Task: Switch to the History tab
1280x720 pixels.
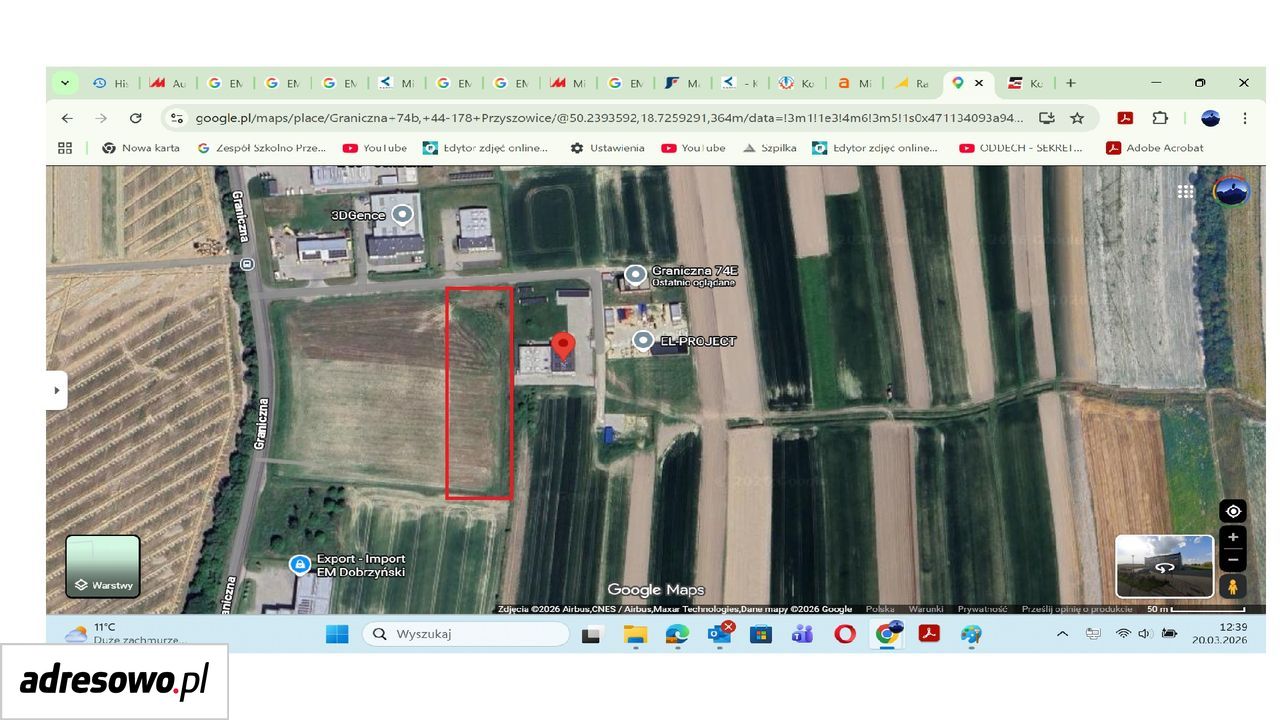Action: coord(110,83)
